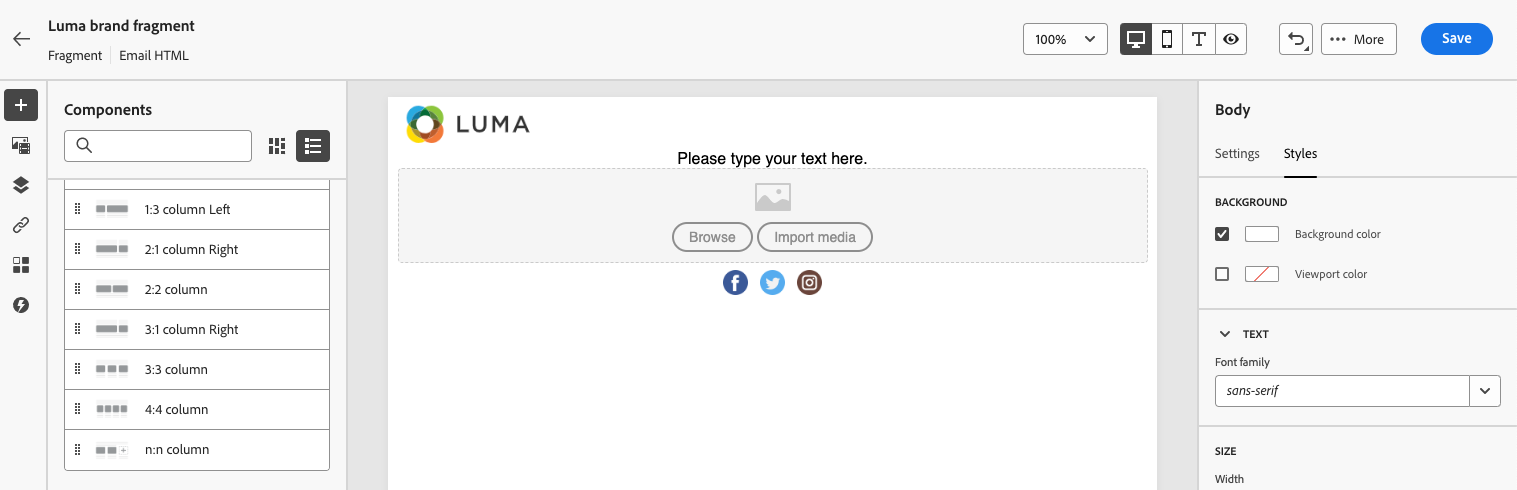Open the lightning bolt conditional content icon
This screenshot has width=1517, height=490.
[x=21, y=305]
